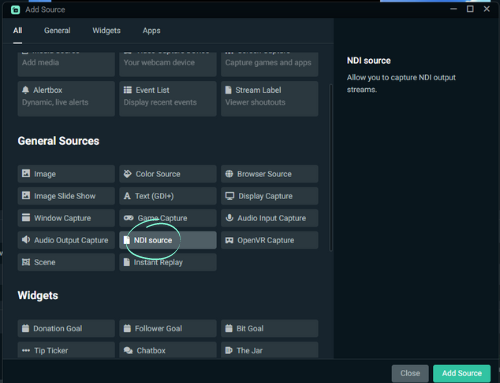Switch to the General tab
Image resolution: width=500 pixels, height=383 pixels.
pyautogui.click(x=57, y=30)
